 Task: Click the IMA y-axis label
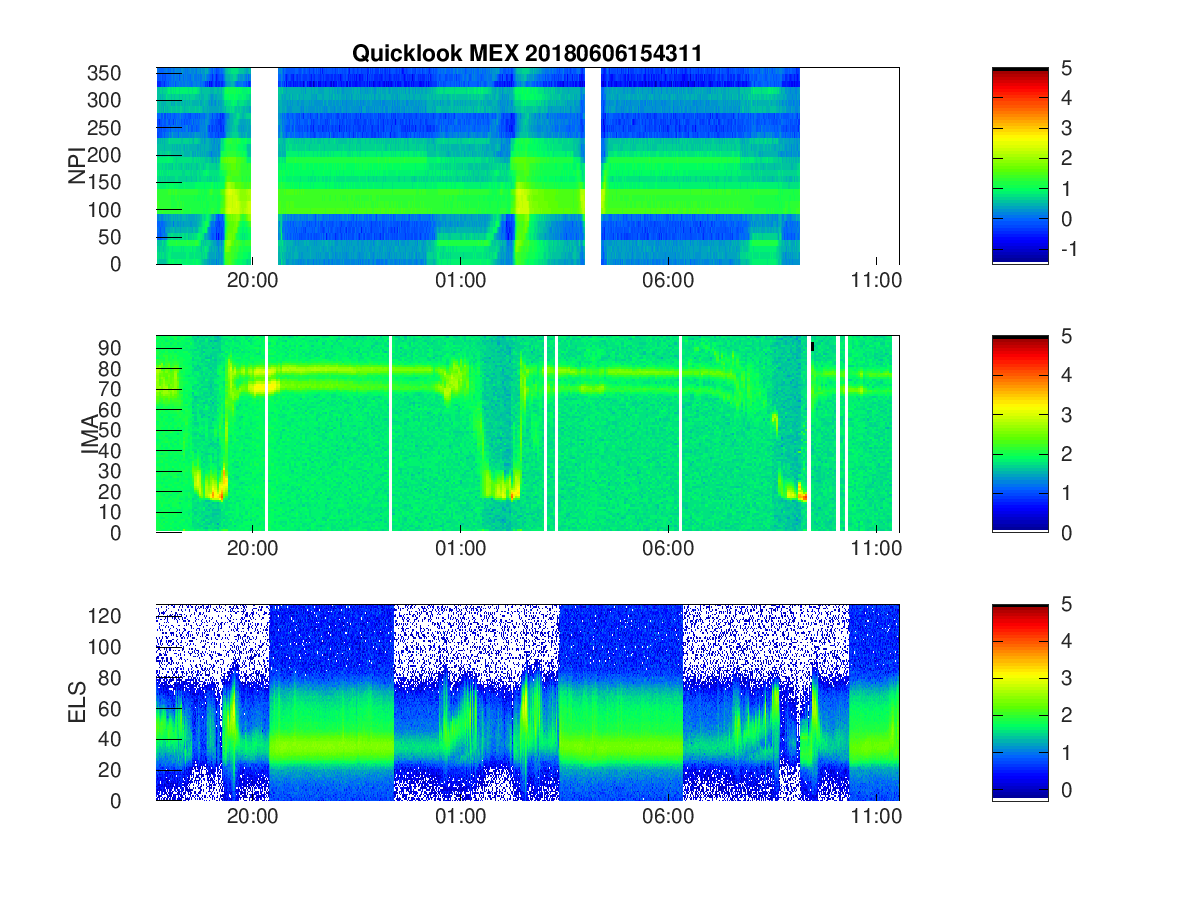click(x=88, y=435)
